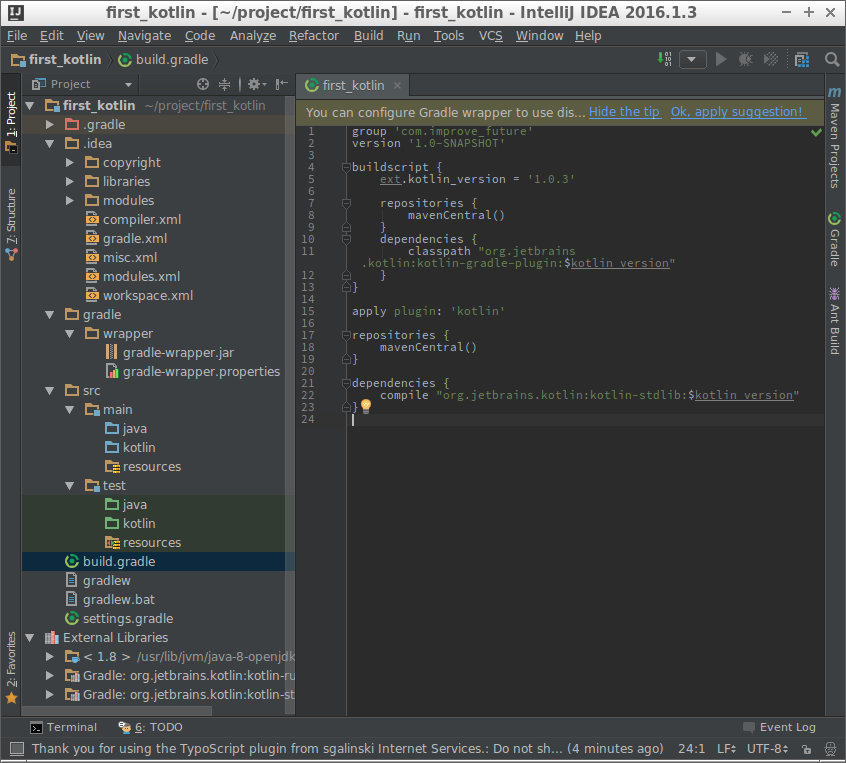This screenshot has height=763, width=846.
Task: Click the Debug bug icon
Action: (745, 60)
